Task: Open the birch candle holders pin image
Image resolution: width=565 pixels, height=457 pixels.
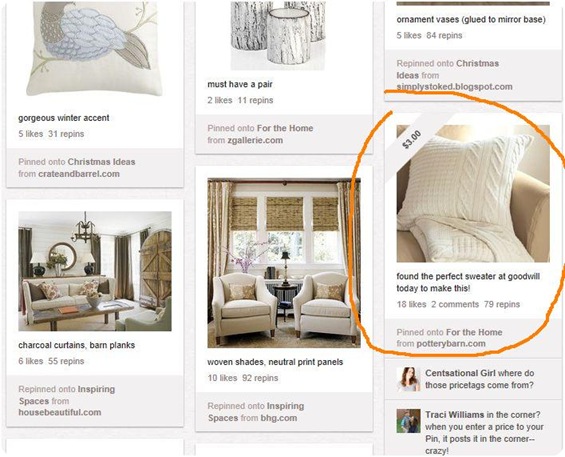Action: click(x=278, y=36)
